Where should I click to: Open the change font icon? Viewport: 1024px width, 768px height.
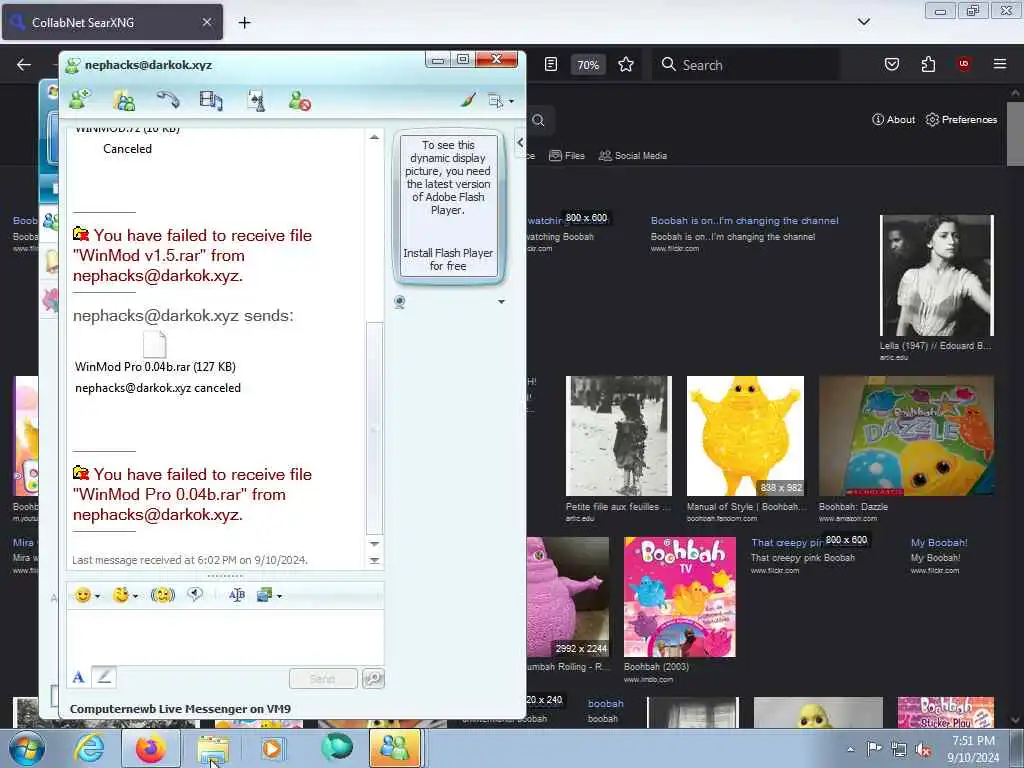click(x=236, y=595)
